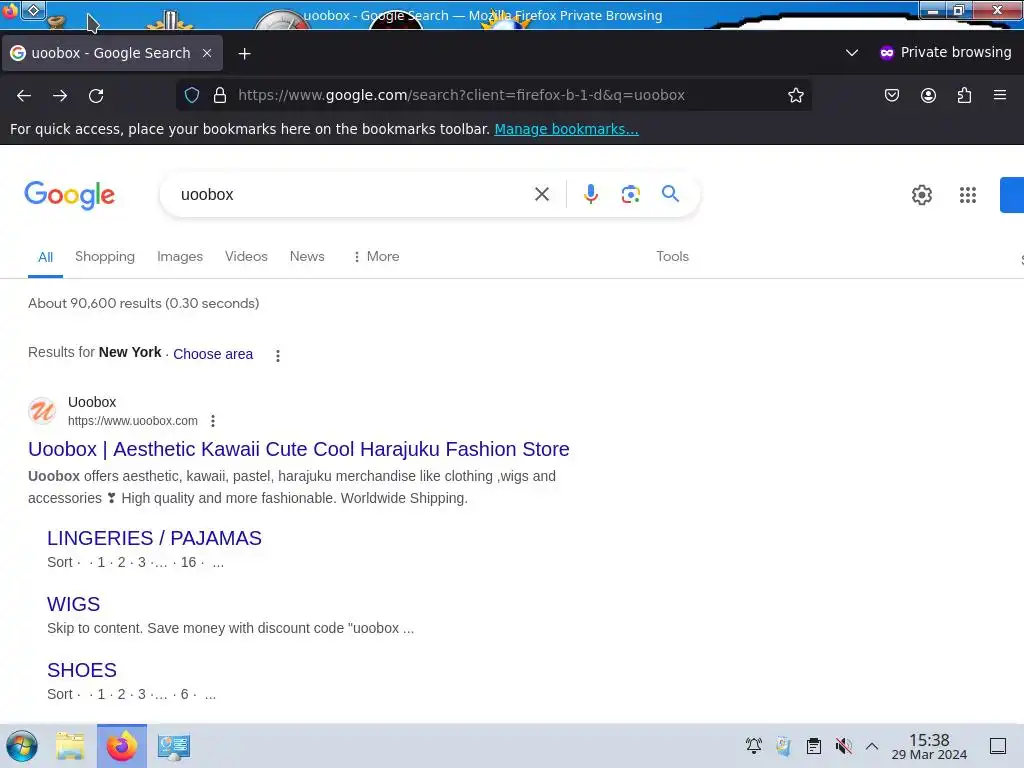1024x768 pixels.
Task: Open the Firefox hamburger application menu
Action: pyautogui.click(x=1000, y=95)
